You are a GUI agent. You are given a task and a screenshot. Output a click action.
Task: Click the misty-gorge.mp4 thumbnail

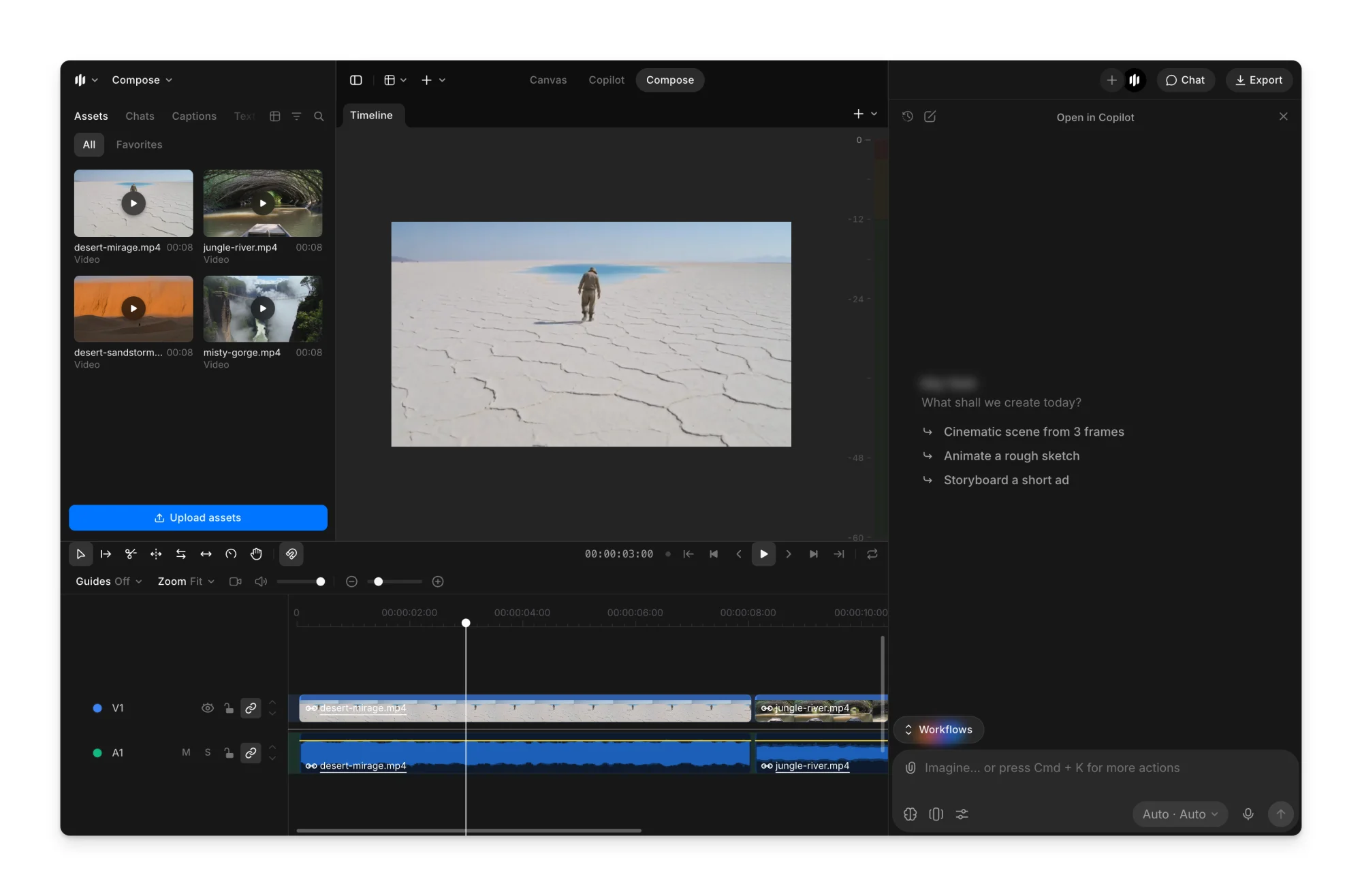[263, 308]
